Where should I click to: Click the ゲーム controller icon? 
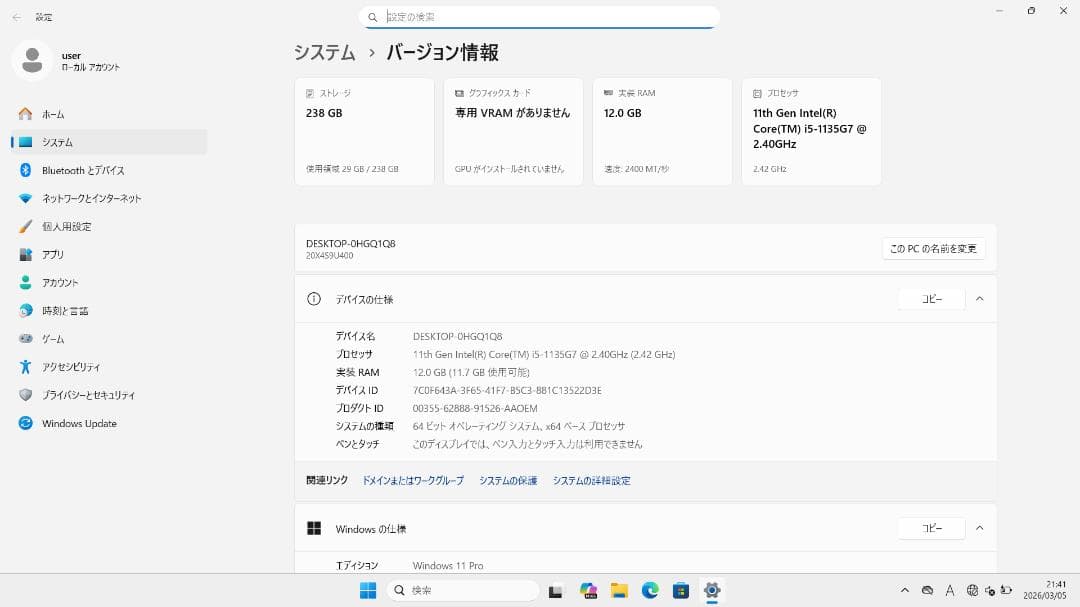point(25,339)
